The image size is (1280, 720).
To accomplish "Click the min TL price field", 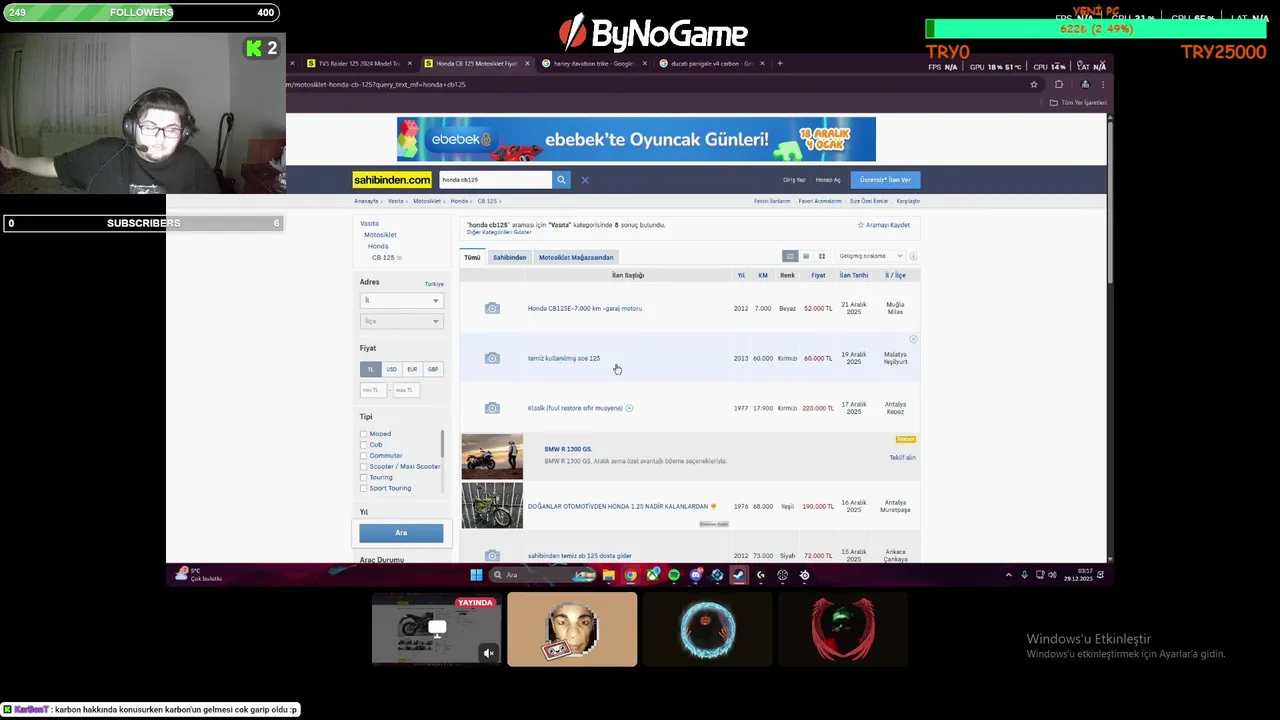I will pyautogui.click(x=372, y=390).
